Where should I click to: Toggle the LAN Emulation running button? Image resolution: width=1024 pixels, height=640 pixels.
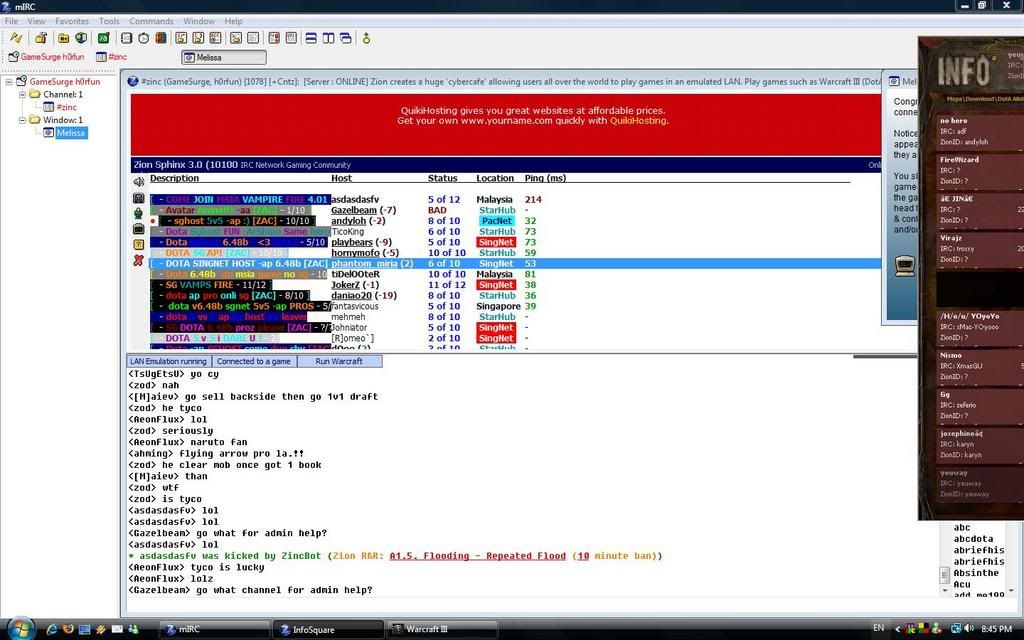pos(169,361)
